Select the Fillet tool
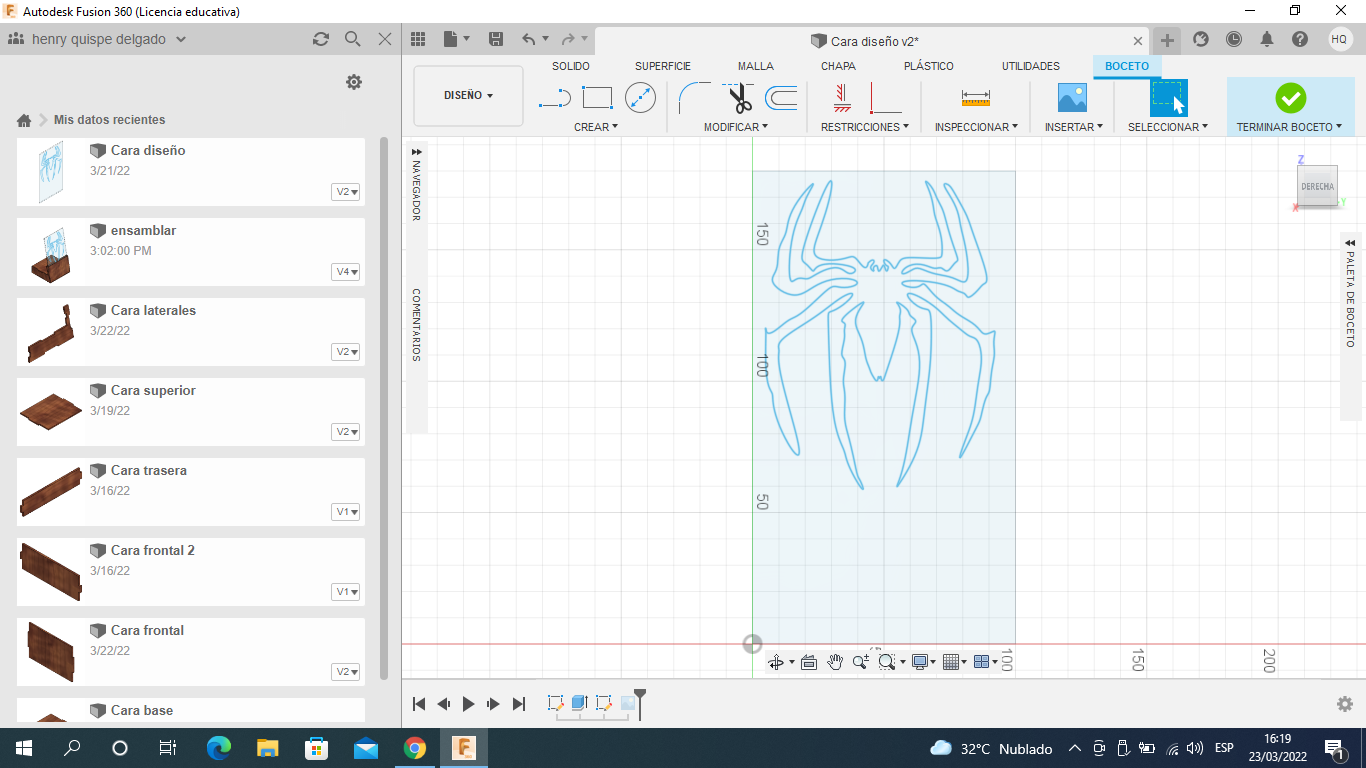Viewport: 1366px width, 768px height. click(694, 98)
